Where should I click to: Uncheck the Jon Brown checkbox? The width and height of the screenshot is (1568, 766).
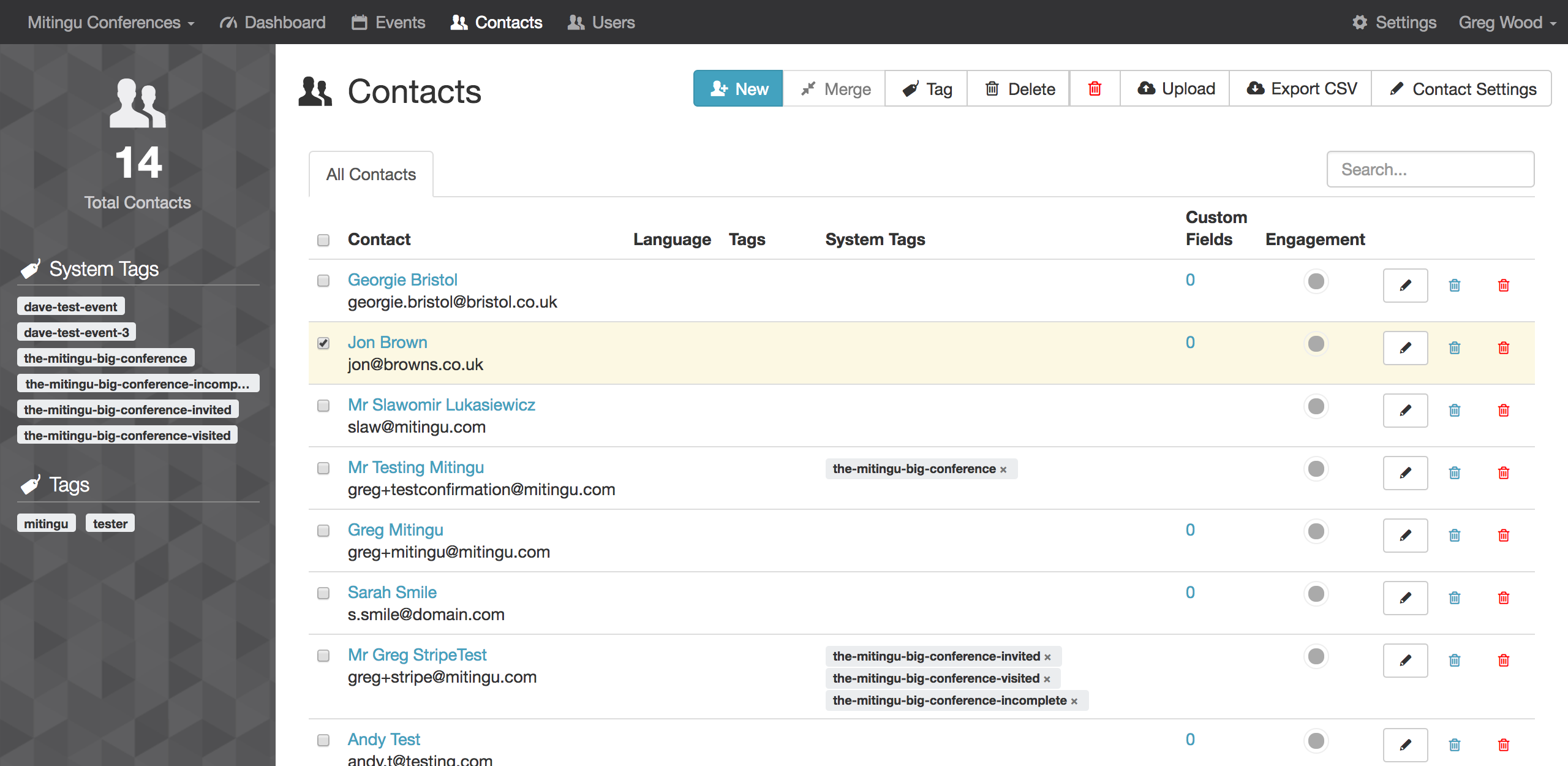point(323,343)
